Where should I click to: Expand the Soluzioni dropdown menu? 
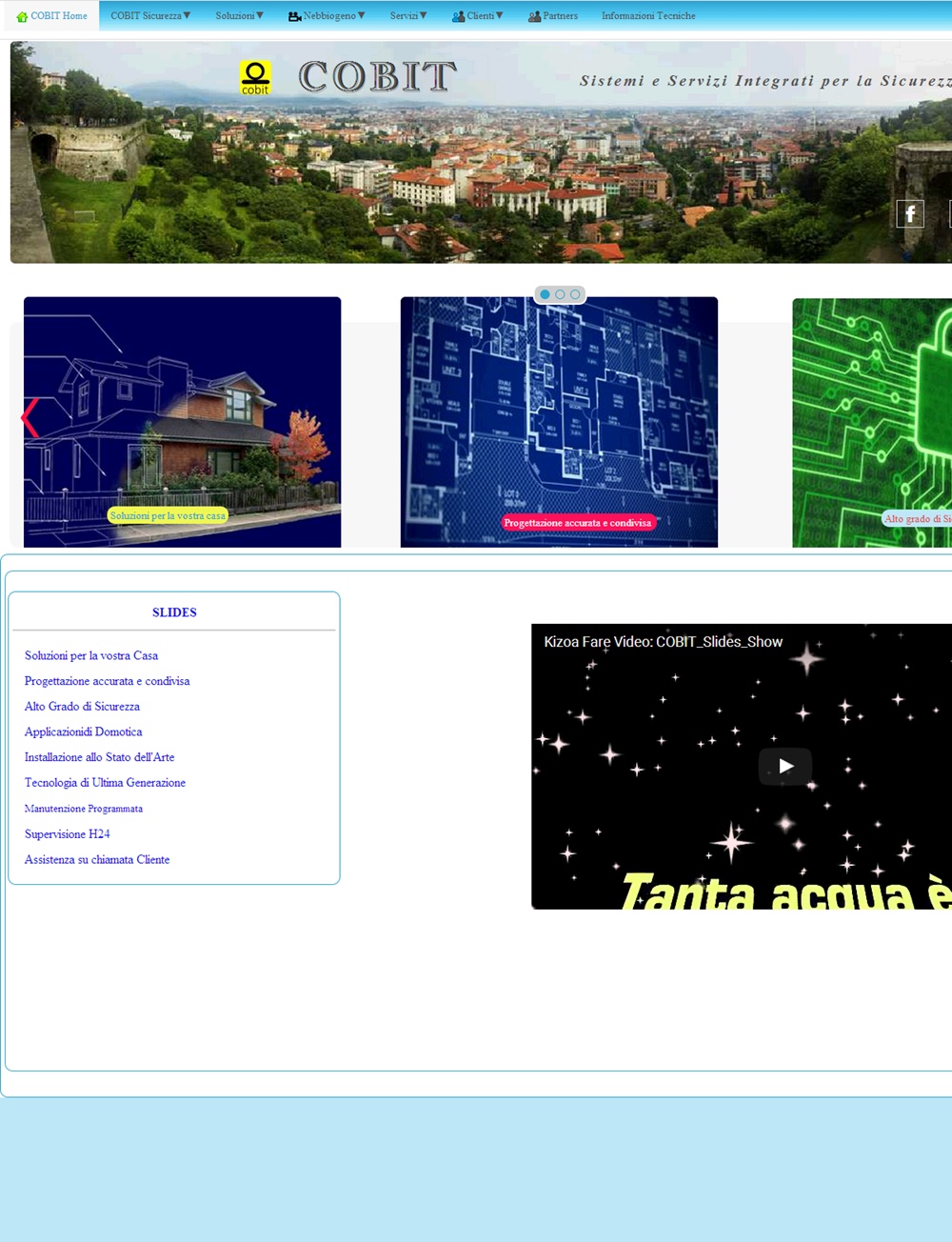click(239, 16)
